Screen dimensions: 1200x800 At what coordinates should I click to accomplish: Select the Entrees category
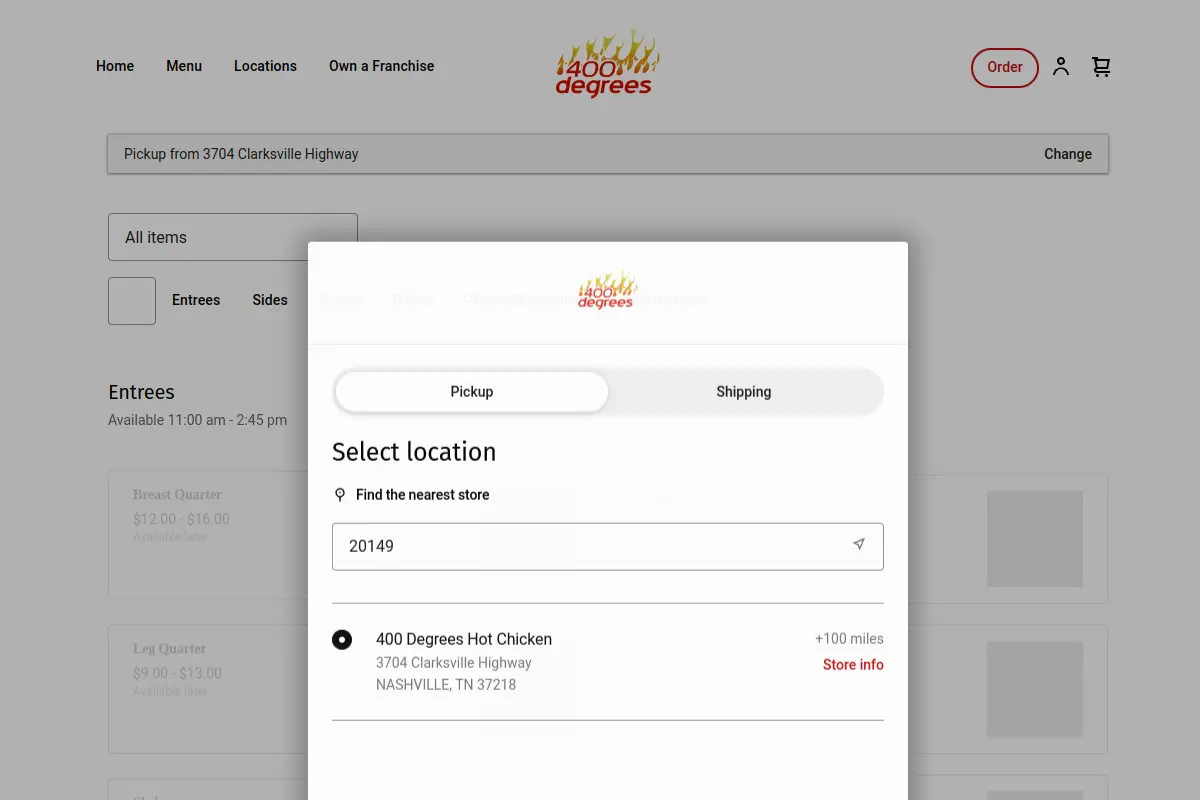point(196,300)
